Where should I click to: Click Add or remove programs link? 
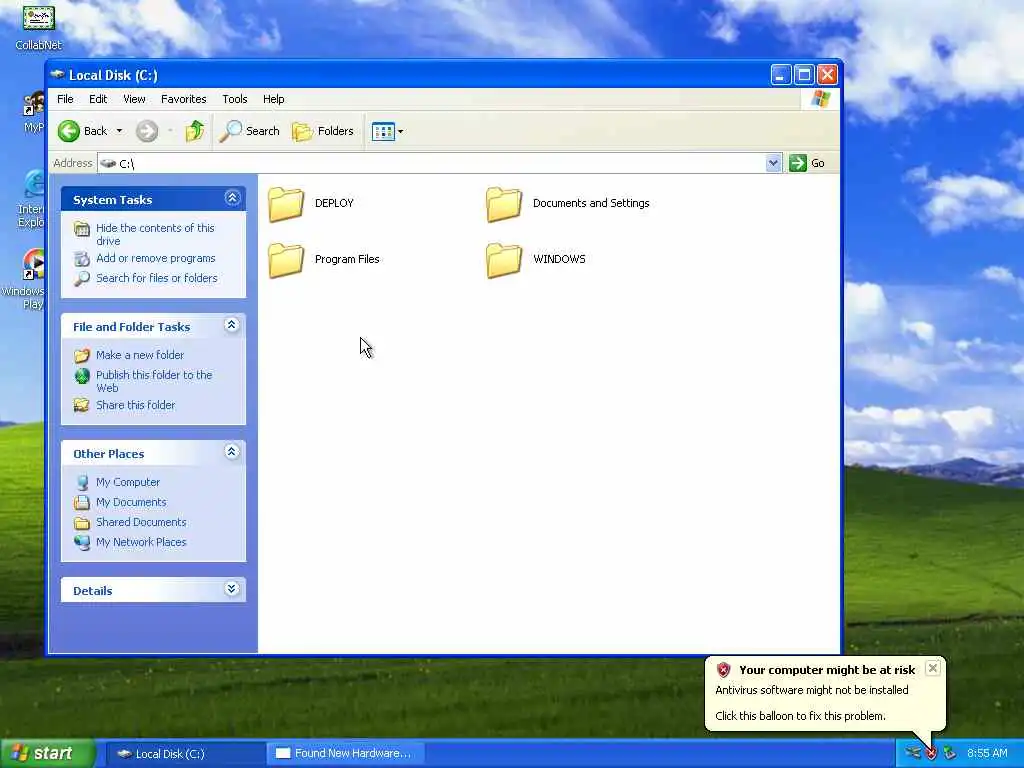[x=155, y=259]
